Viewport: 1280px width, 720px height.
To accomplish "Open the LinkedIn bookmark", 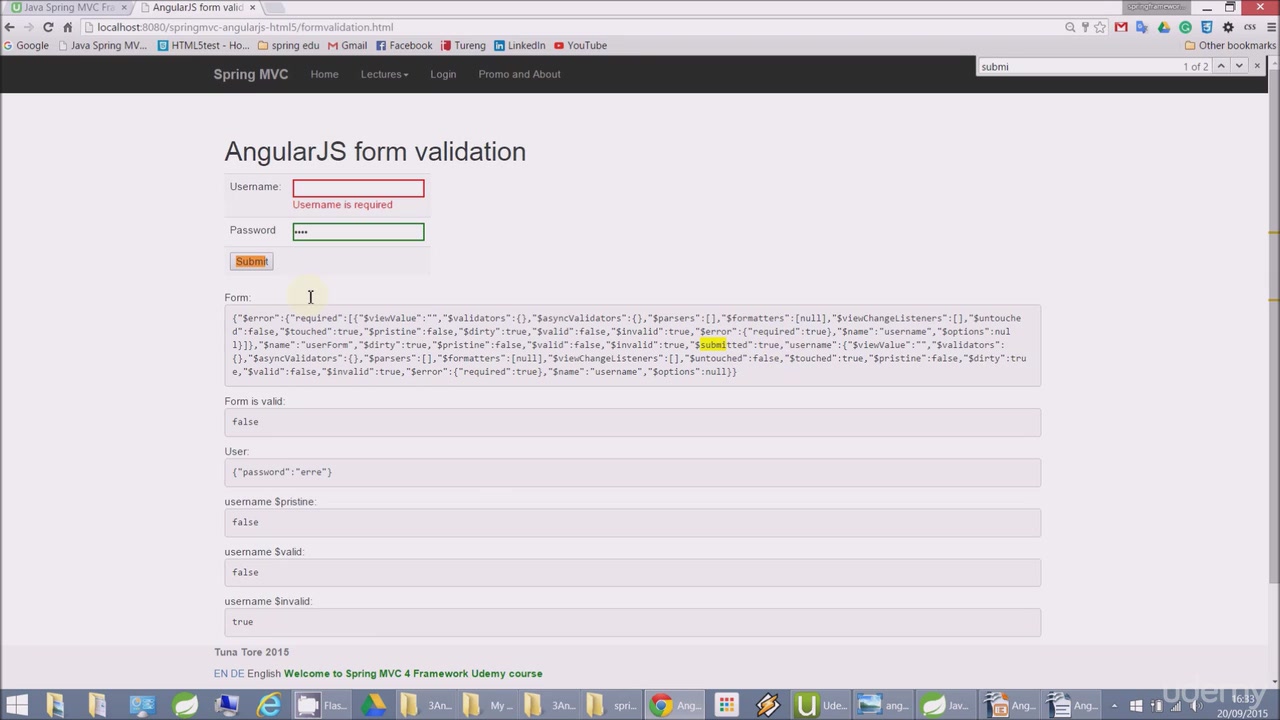I will click(519, 45).
